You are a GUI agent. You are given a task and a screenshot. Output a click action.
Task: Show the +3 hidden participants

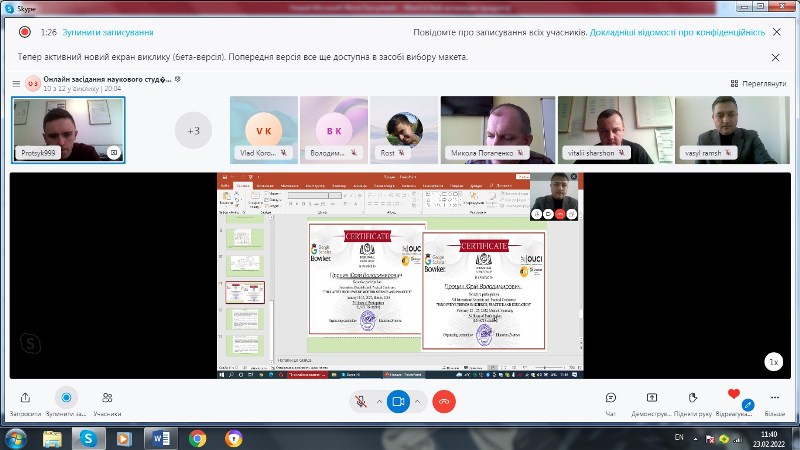pyautogui.click(x=194, y=130)
